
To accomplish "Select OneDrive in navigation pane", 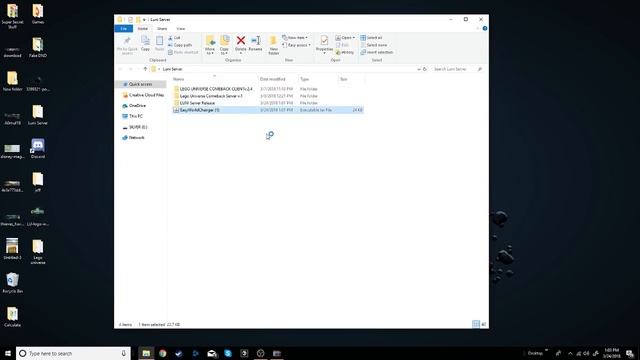I will tap(134, 106).
